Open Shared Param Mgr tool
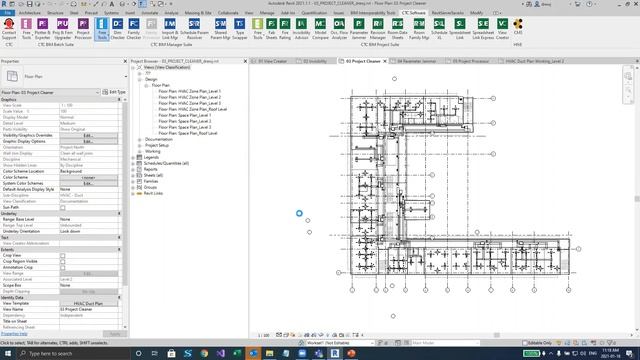This screenshot has height=360, width=640. (220, 29)
